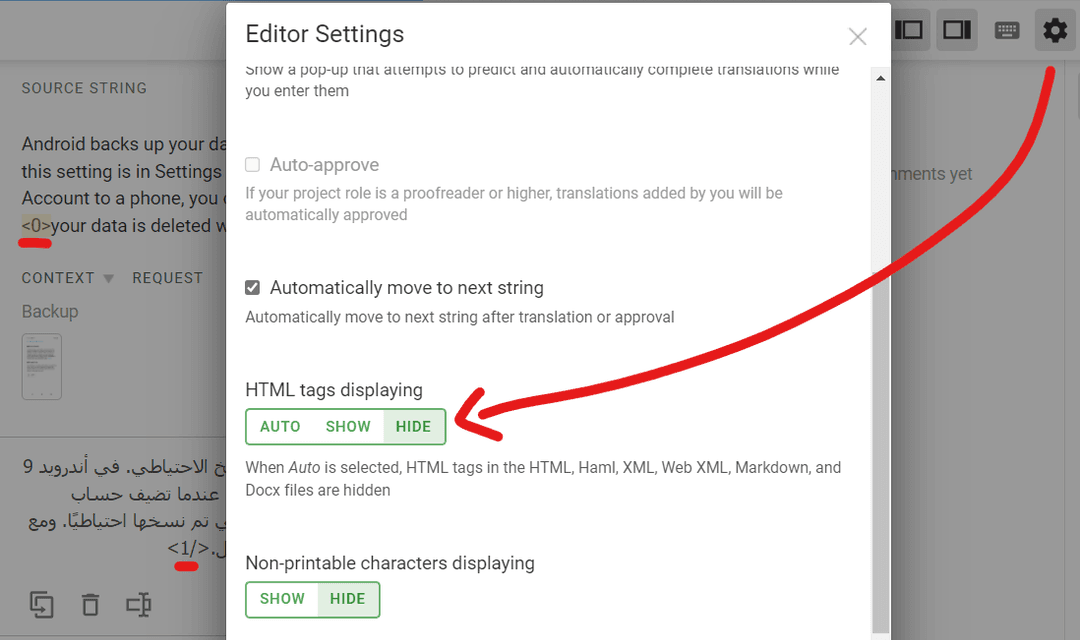Clear the translation using the trash icon
Screen dimensions: 1080x640
(x=90, y=604)
